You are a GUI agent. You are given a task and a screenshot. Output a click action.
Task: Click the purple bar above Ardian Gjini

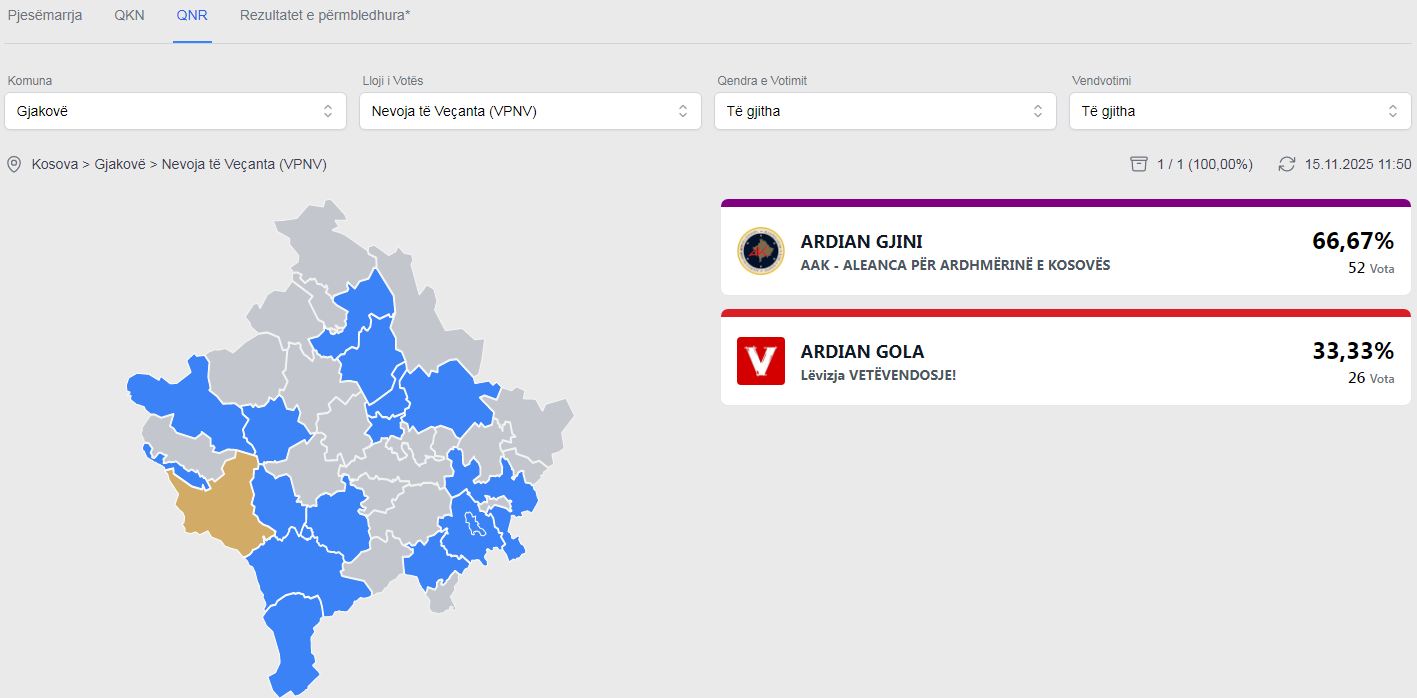[1065, 203]
